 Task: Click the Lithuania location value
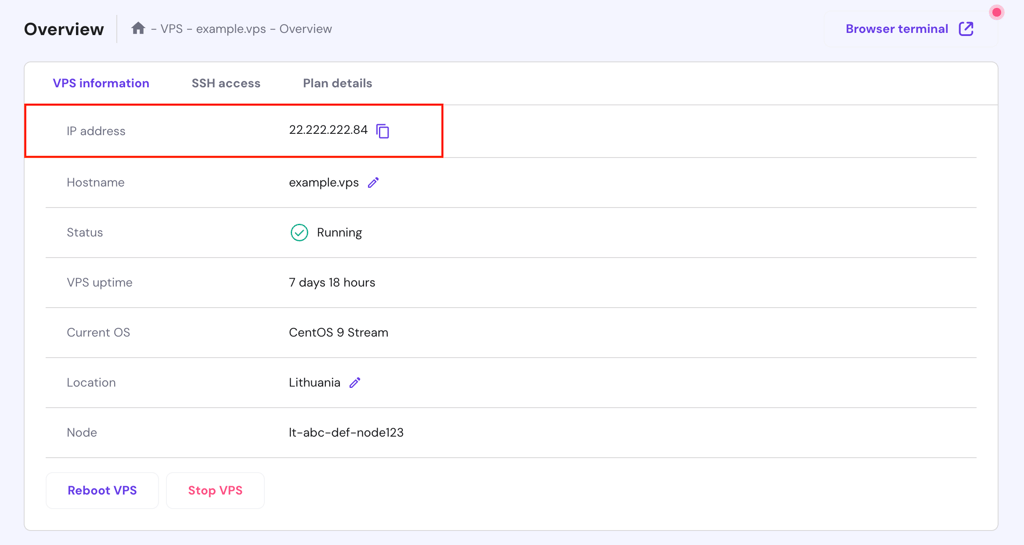point(315,382)
